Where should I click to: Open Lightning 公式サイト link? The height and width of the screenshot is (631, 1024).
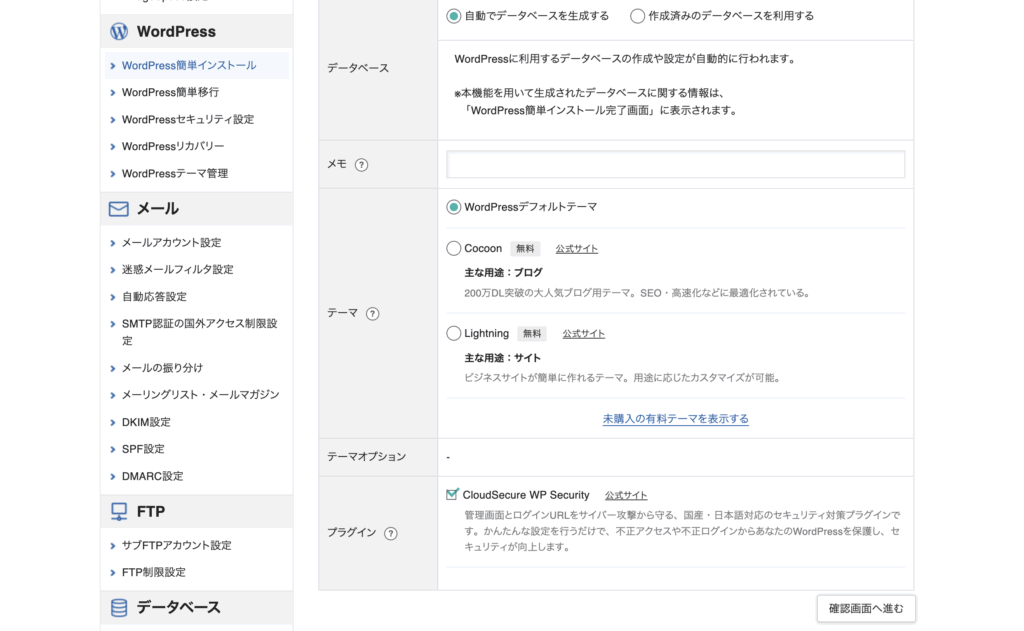click(x=584, y=334)
